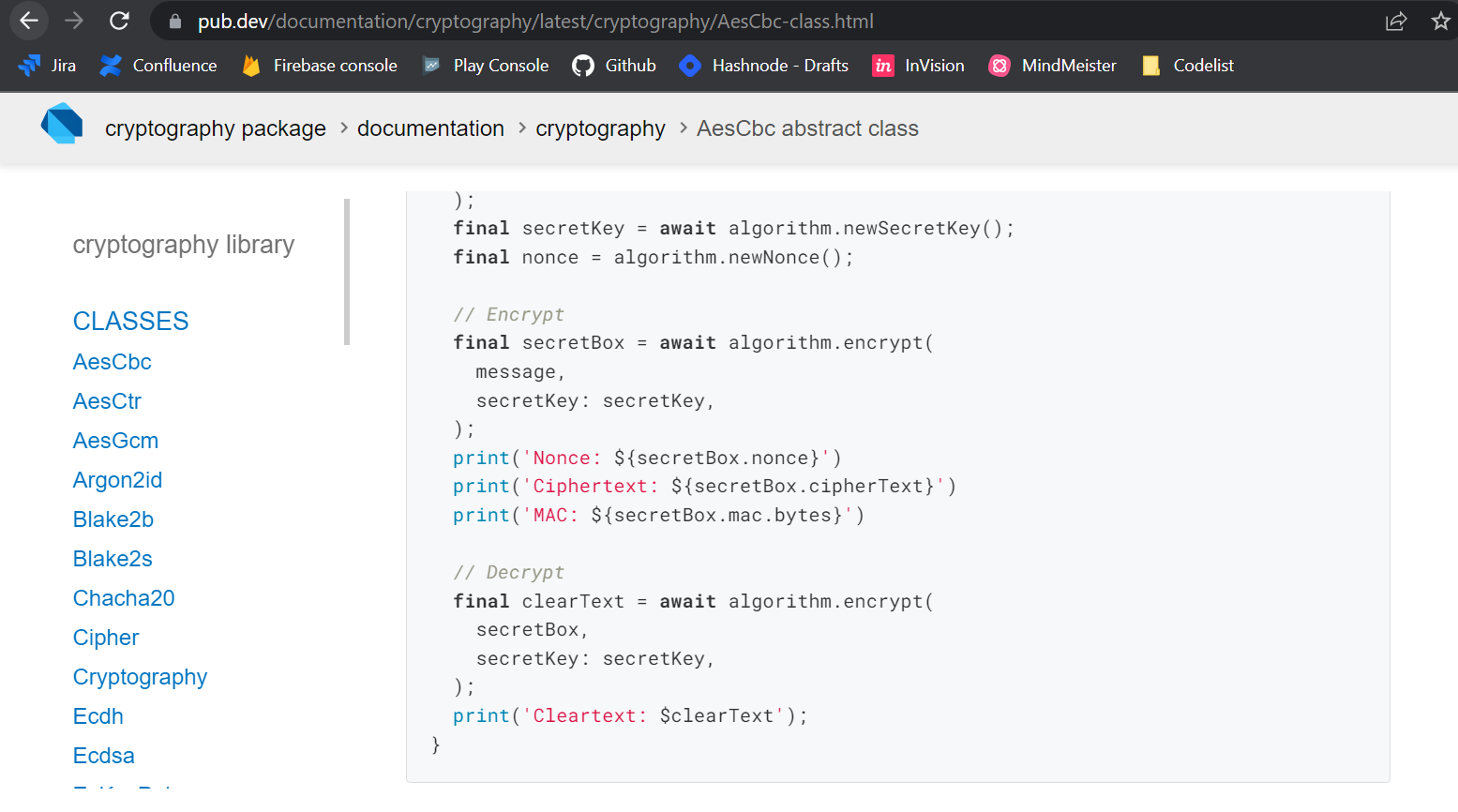Click 'Nonce:' print statement line
This screenshot has height=812, width=1458.
(647, 458)
